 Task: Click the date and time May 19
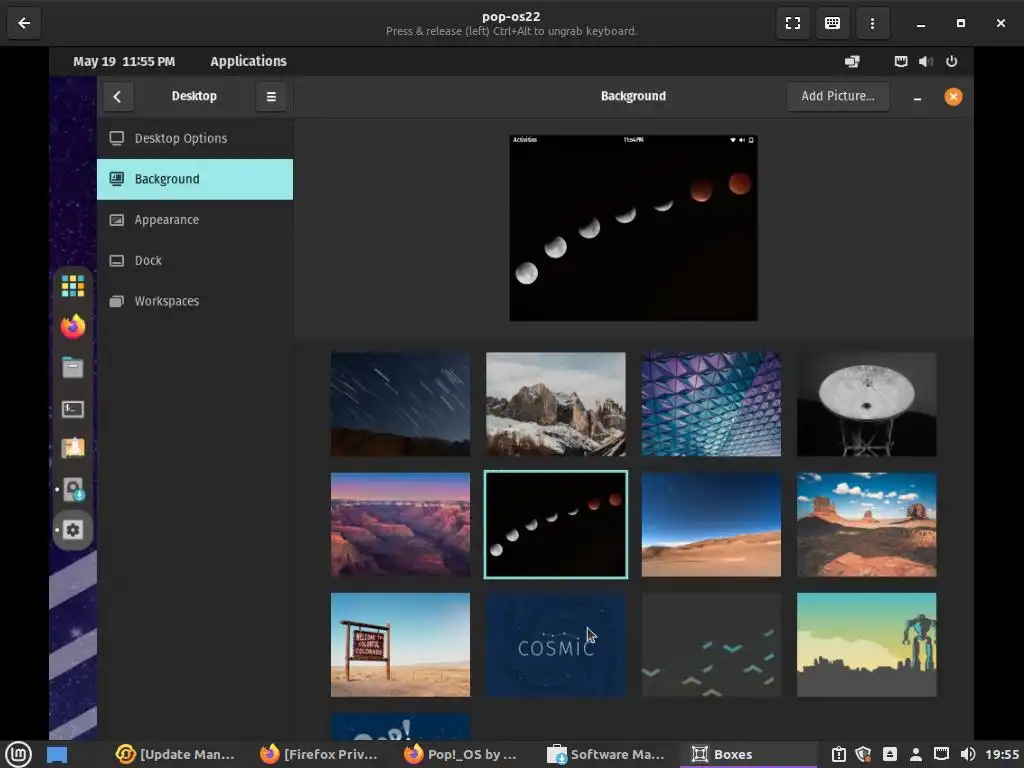[x=124, y=61]
